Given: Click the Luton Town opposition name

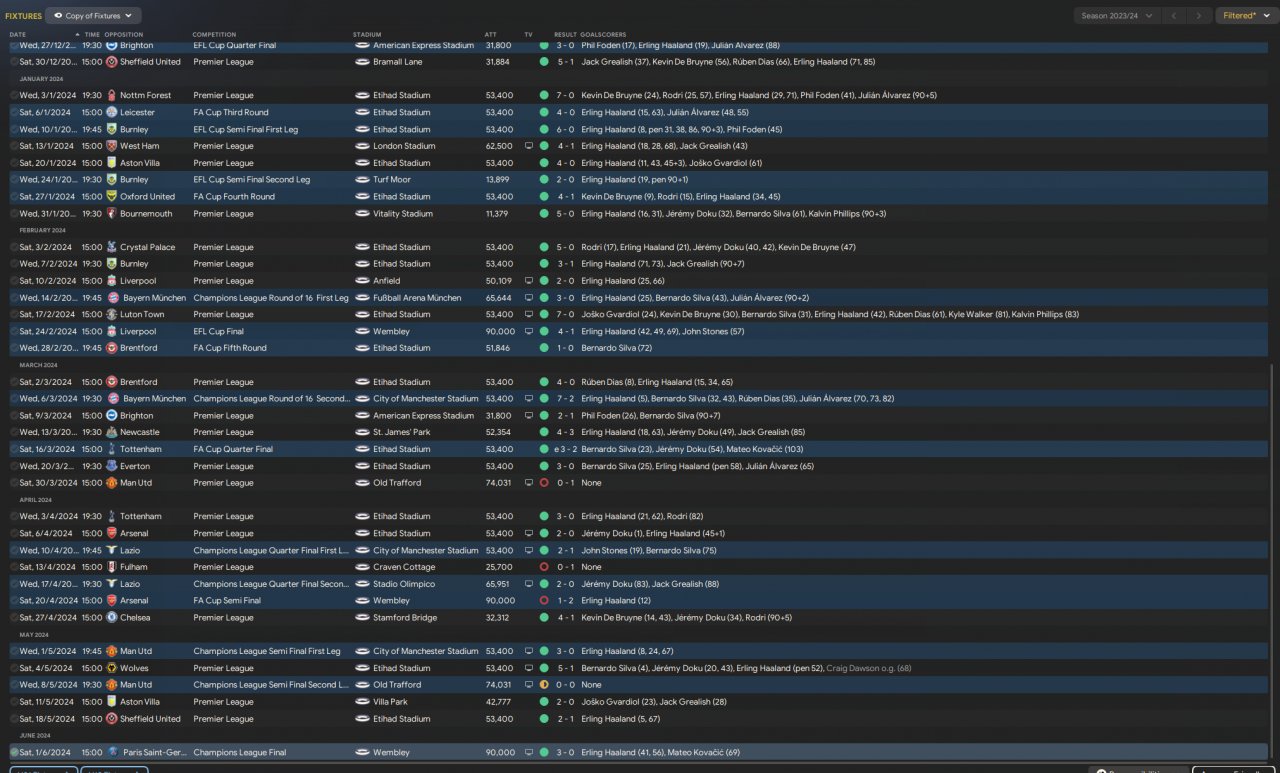Looking at the screenshot, I should click(x=142, y=315).
